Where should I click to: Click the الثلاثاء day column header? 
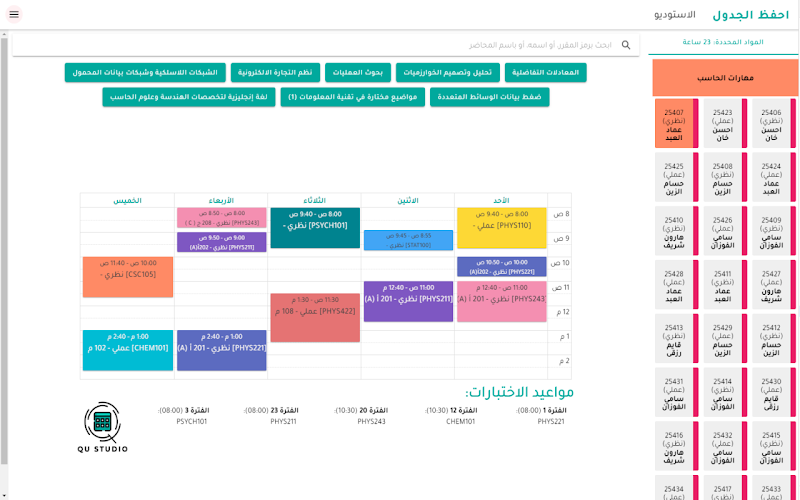tap(314, 201)
